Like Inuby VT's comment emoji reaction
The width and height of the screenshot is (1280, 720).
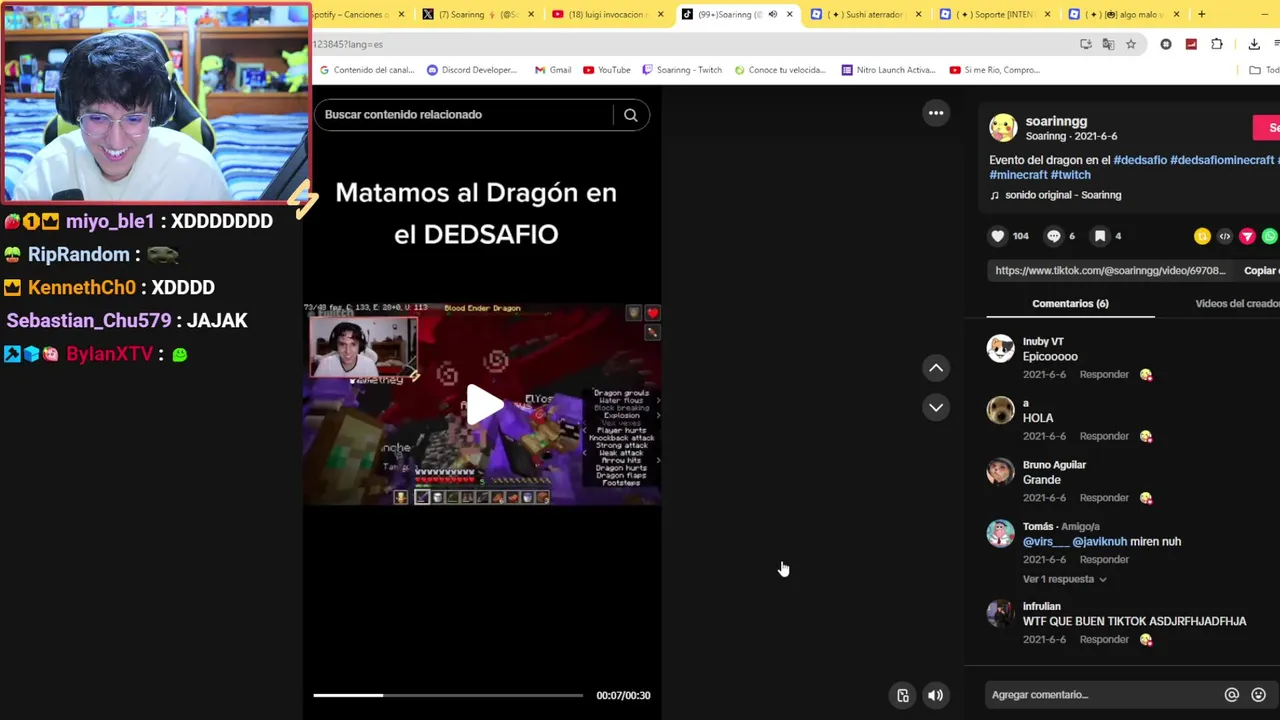tap(1146, 375)
